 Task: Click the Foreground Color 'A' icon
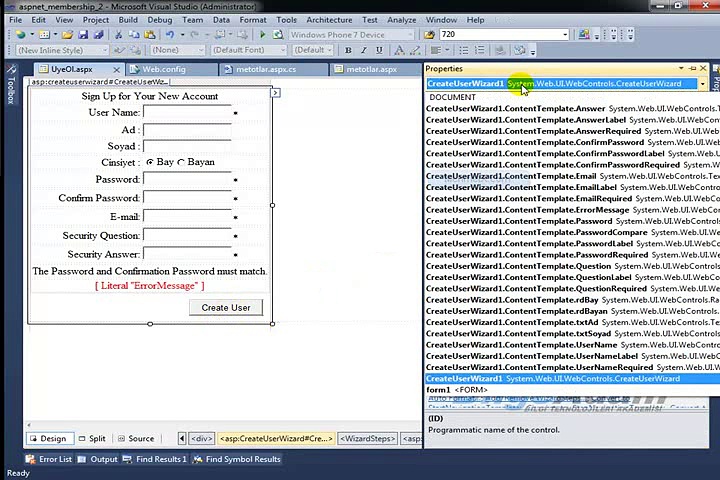399,50
